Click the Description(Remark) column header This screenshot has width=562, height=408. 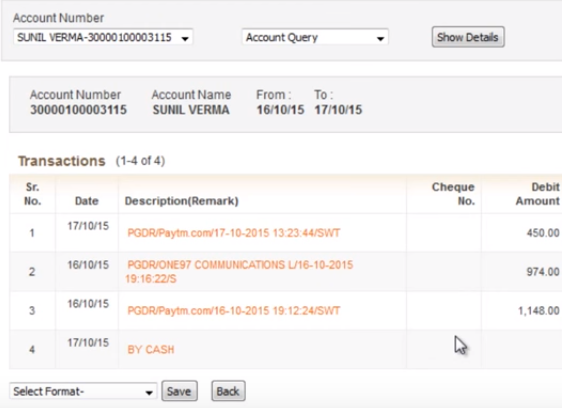181,201
